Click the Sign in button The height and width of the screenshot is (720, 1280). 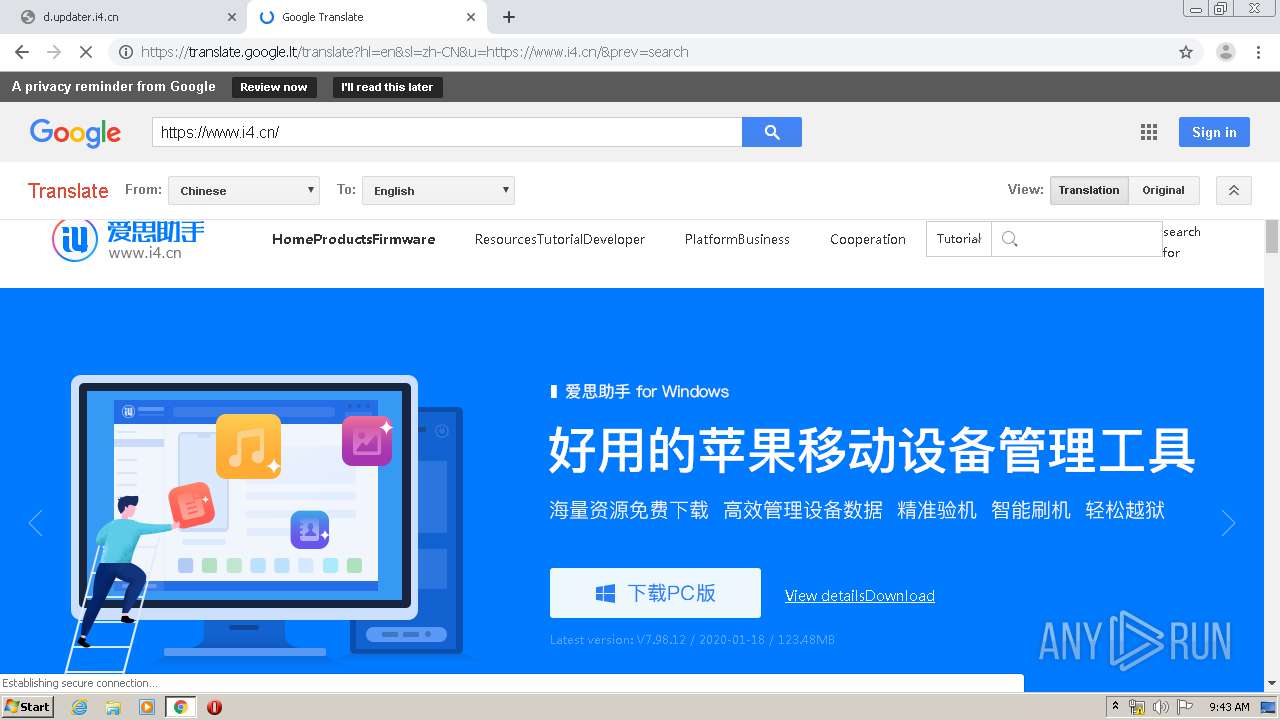point(1214,132)
